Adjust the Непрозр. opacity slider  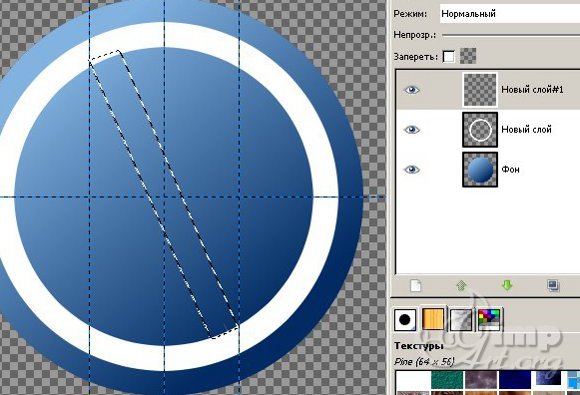click(x=511, y=36)
